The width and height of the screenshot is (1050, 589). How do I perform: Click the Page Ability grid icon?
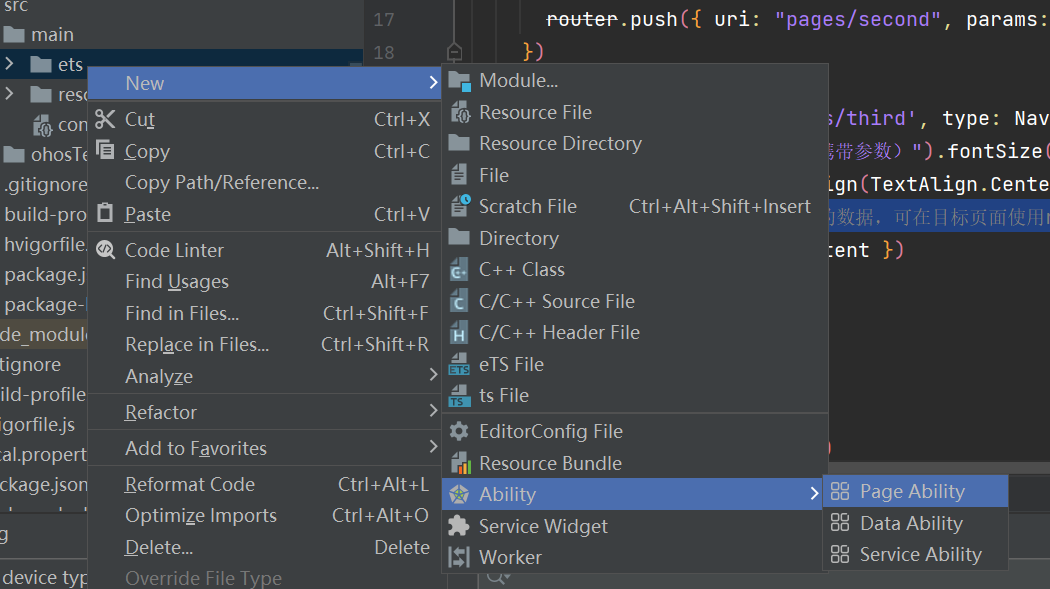[x=840, y=491]
